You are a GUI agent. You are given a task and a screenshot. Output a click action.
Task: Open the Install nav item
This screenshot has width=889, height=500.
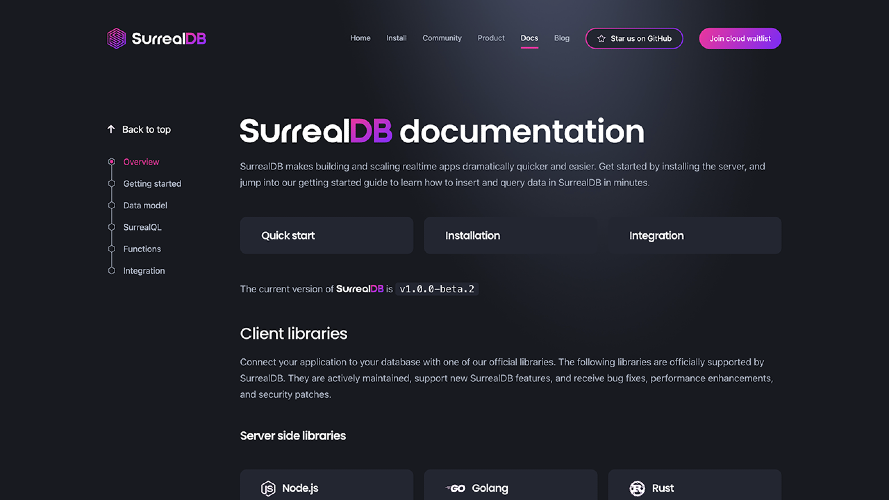click(x=396, y=38)
